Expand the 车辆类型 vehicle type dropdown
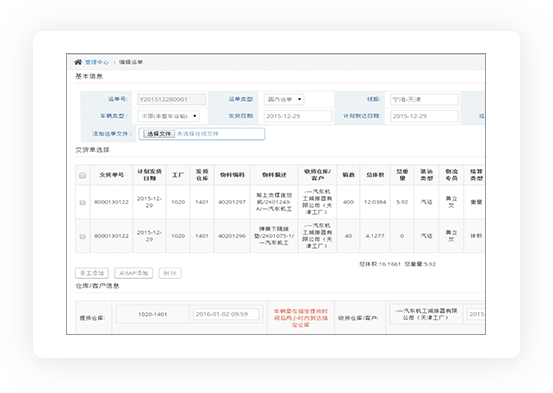 [x=168, y=116]
